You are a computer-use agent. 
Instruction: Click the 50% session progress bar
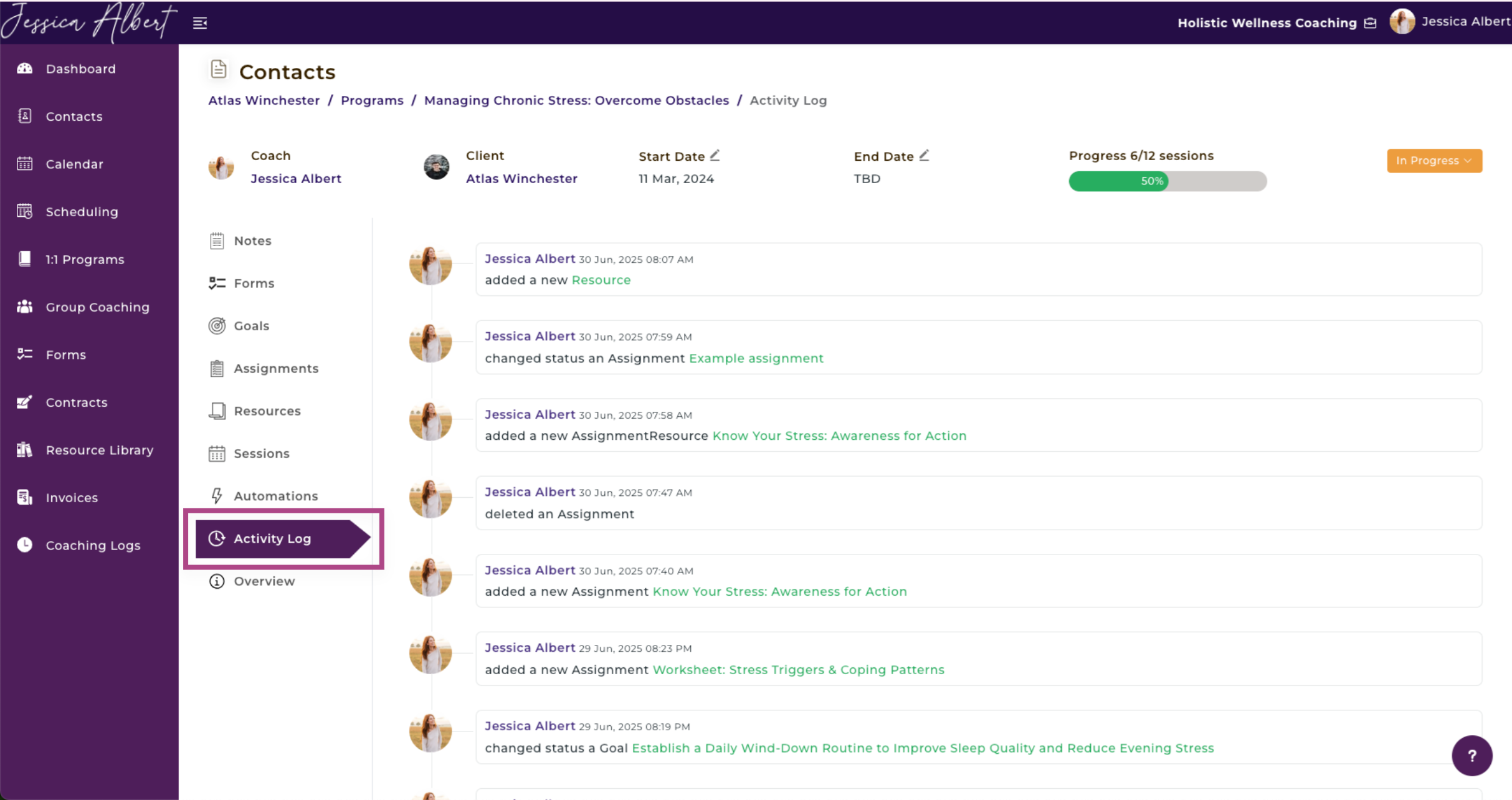(x=1167, y=181)
